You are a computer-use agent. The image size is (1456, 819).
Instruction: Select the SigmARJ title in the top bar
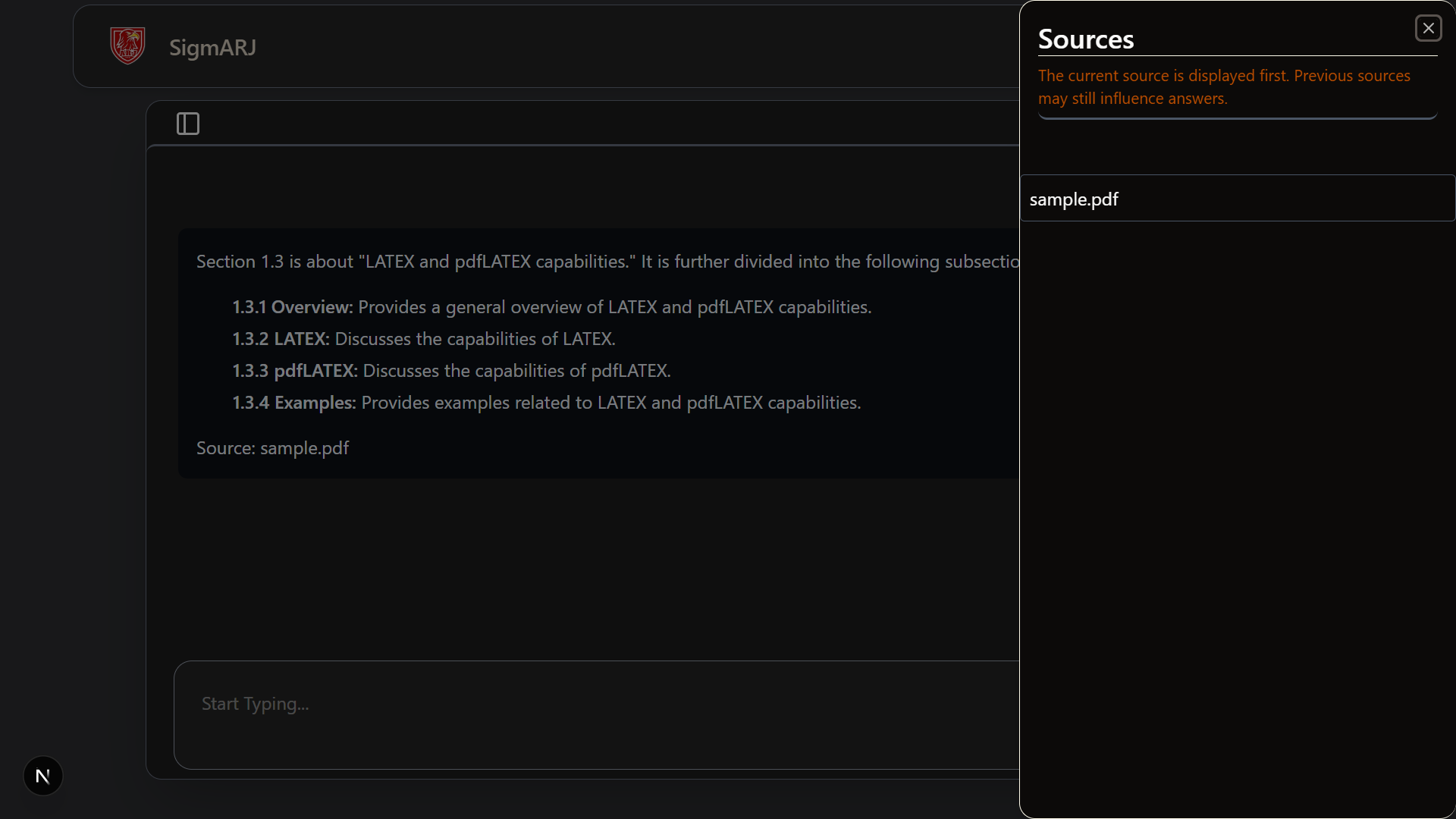tap(212, 47)
